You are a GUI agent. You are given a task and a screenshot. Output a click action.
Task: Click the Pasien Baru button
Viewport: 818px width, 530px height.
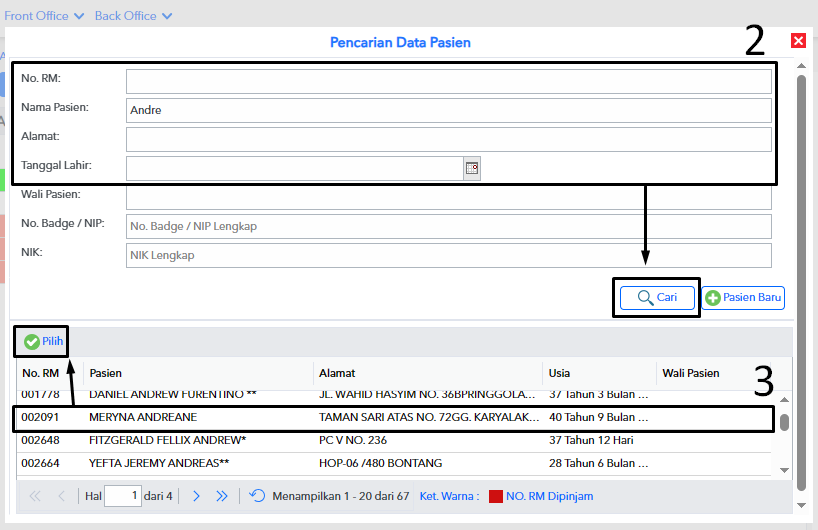[743, 298]
